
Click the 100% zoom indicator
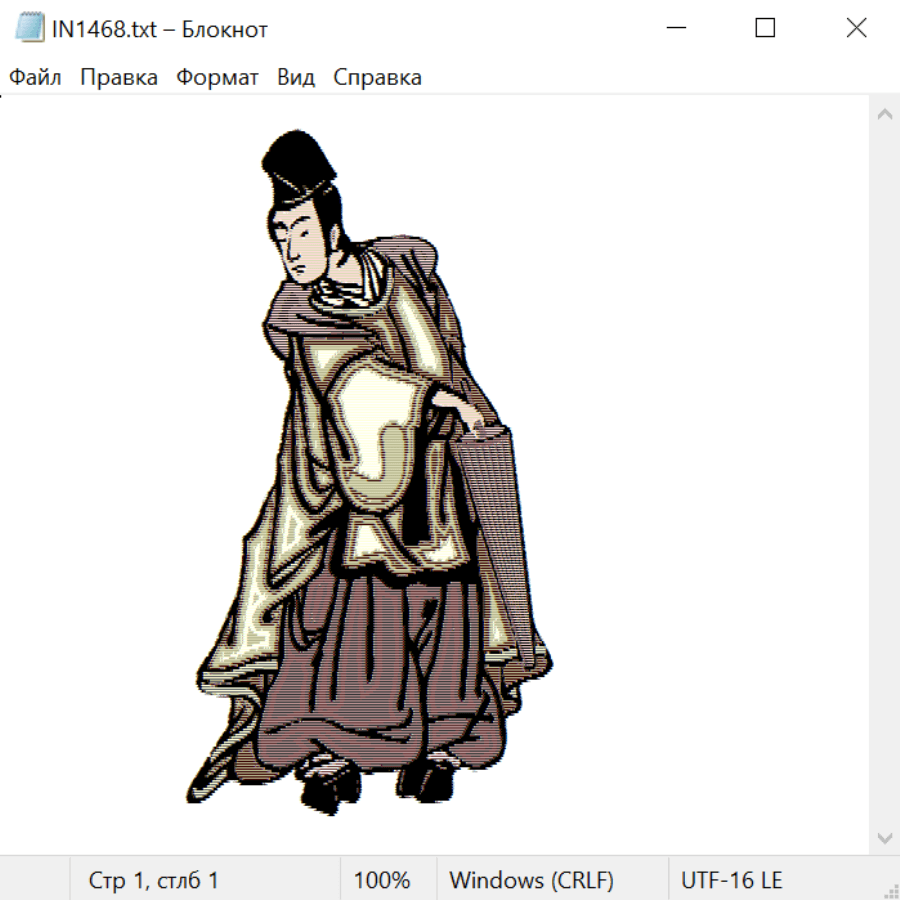coord(382,880)
